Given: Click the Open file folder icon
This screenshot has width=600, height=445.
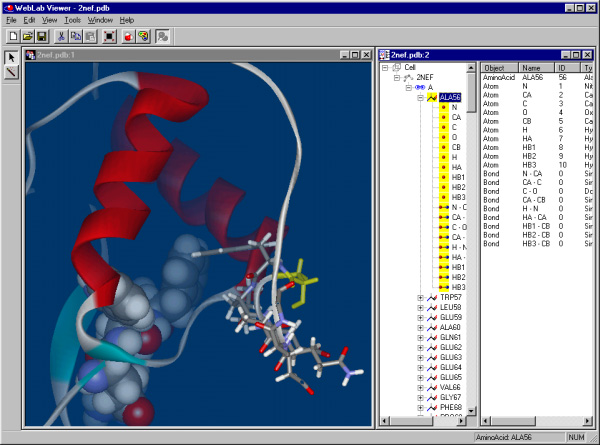Looking at the screenshot, I should pos(27,36).
